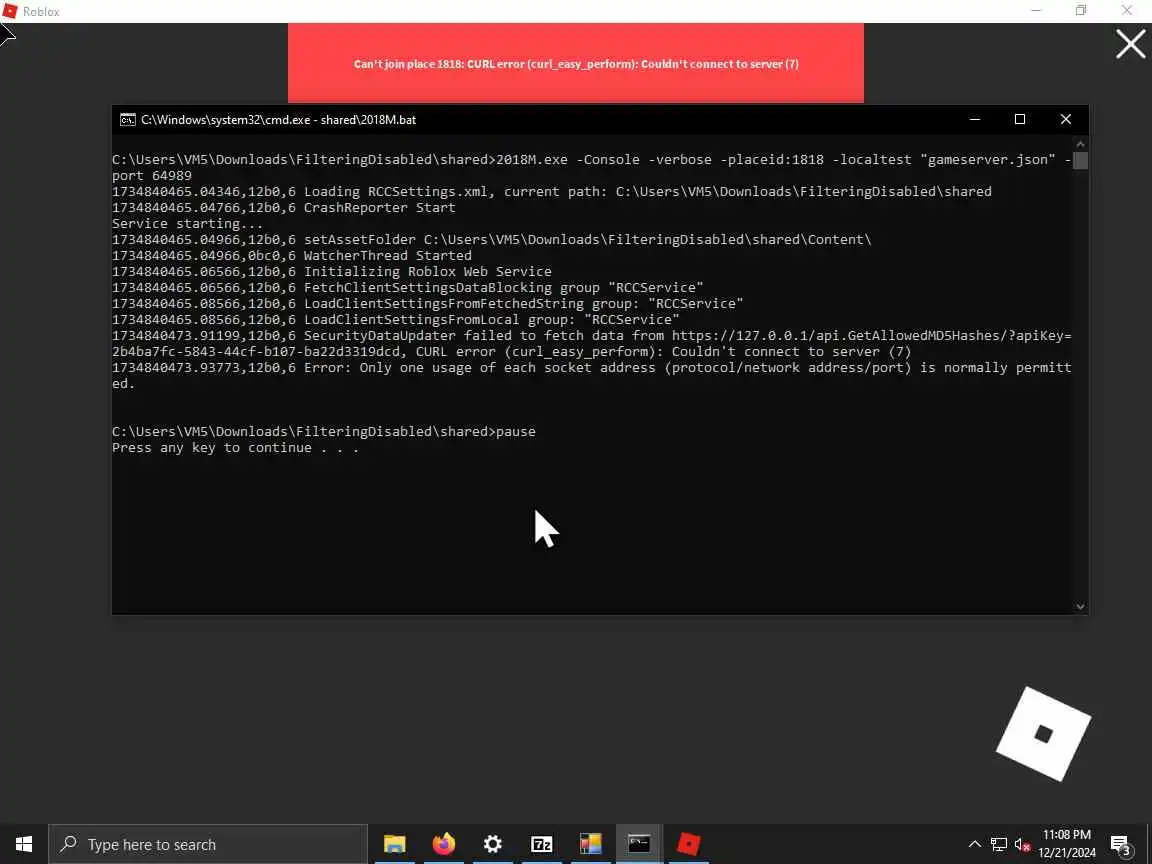1152x864 pixels.
Task: Open the clock showing 11:08 PM
Action: pos(1067,844)
